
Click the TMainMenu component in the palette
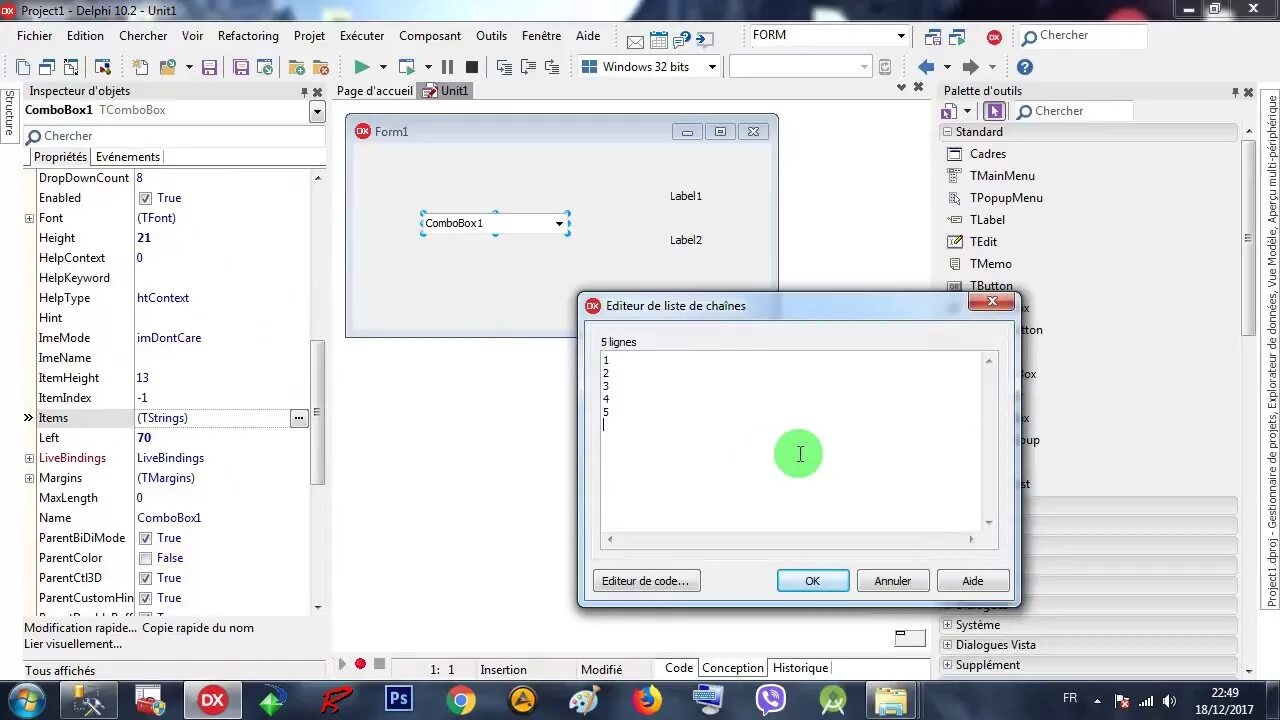click(x=1002, y=176)
